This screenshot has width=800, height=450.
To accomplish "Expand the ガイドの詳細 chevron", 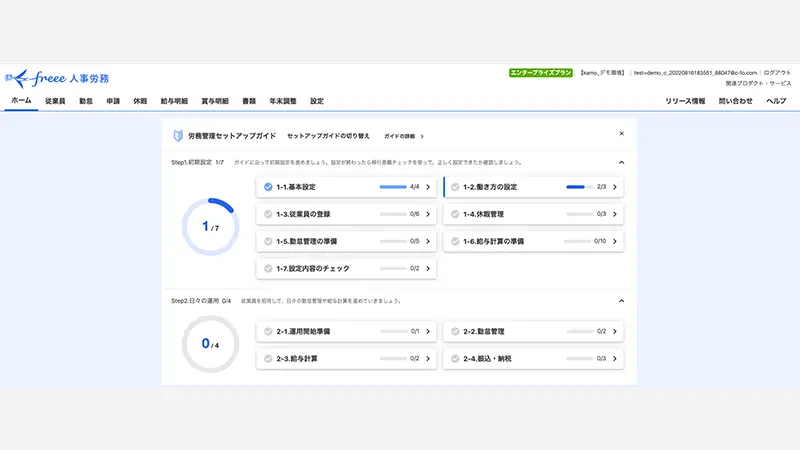I will pyautogui.click(x=422, y=136).
